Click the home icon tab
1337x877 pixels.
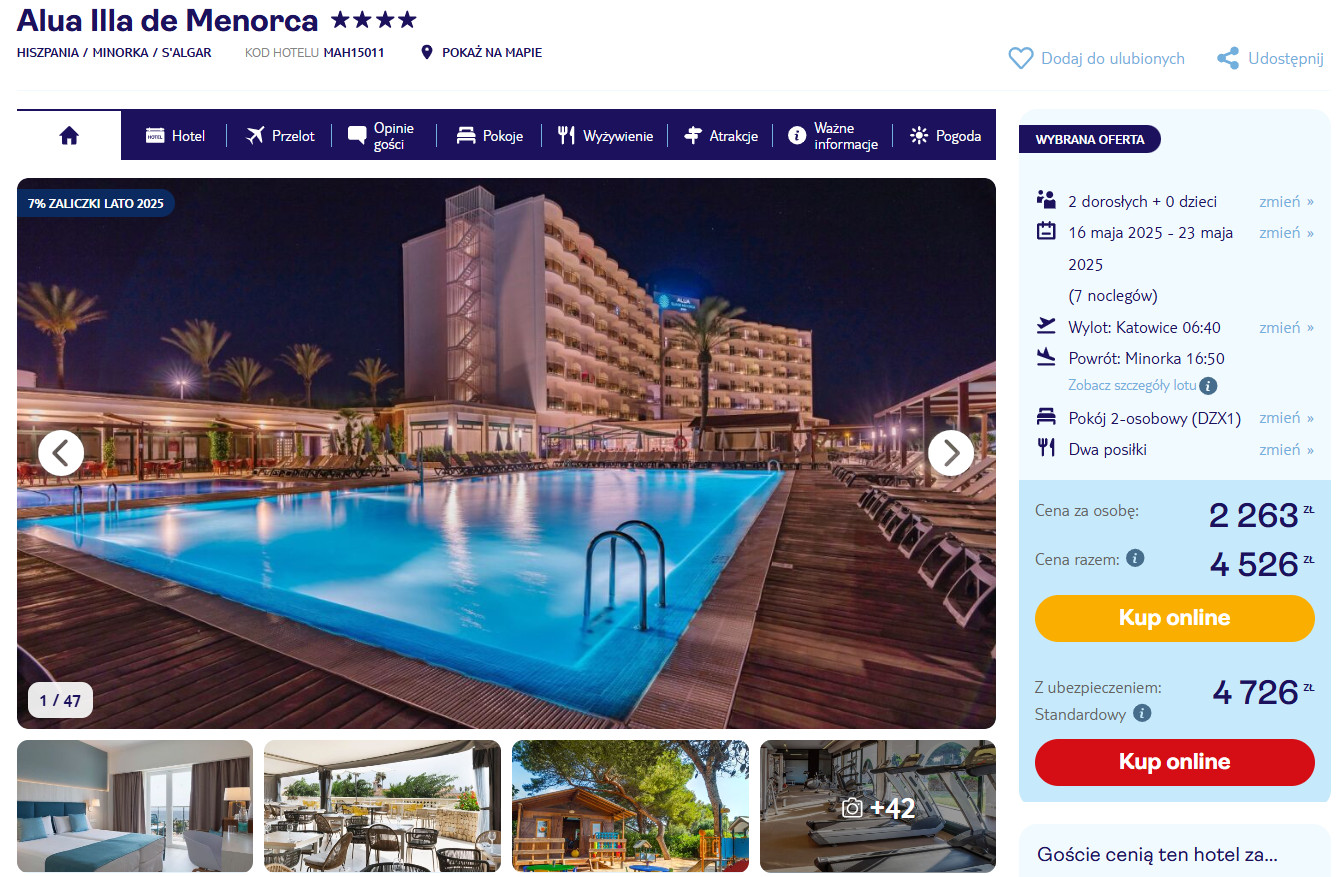69,136
